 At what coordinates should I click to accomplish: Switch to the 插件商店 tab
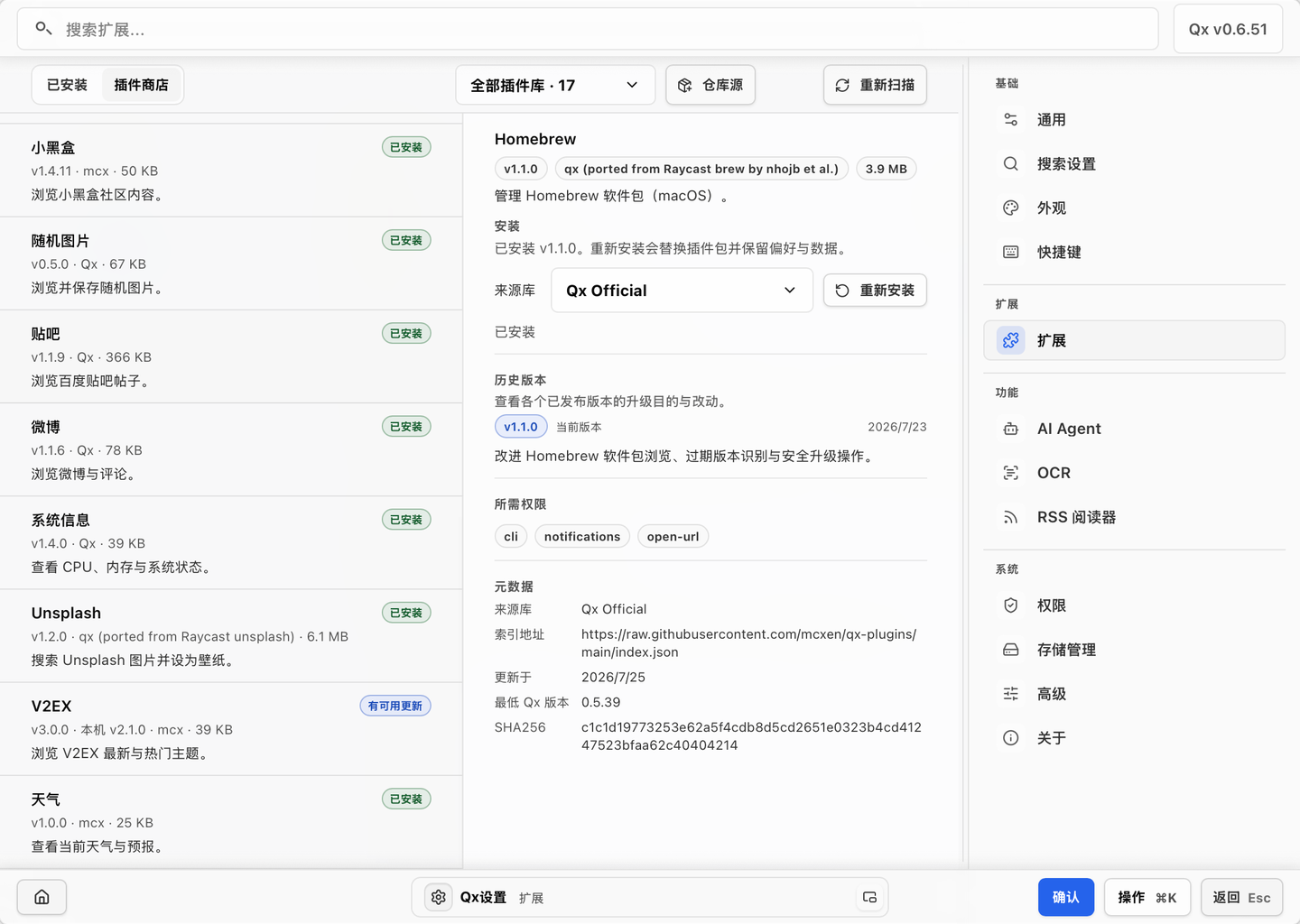coord(142,86)
